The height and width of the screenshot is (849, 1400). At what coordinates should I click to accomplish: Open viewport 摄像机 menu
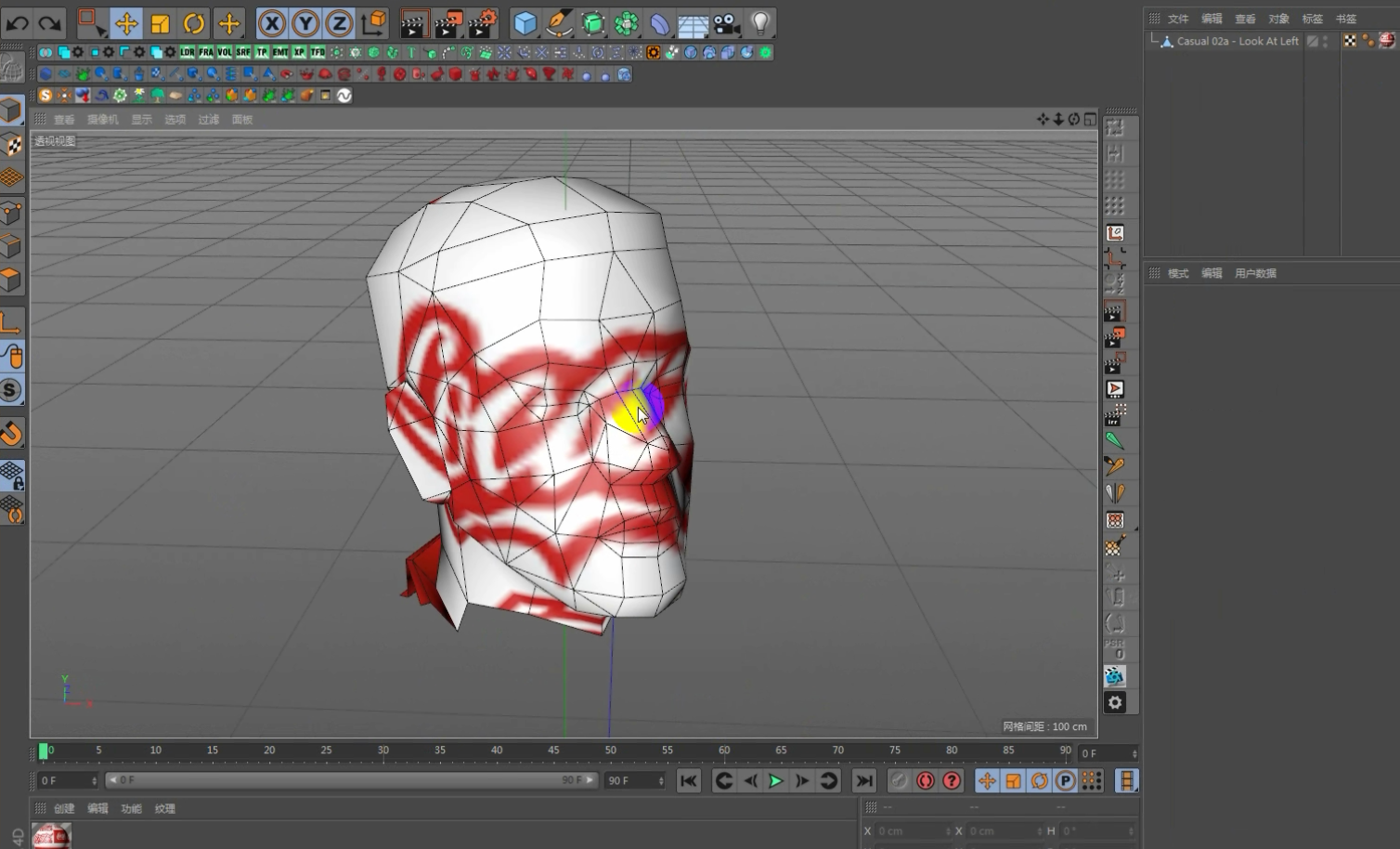click(103, 120)
